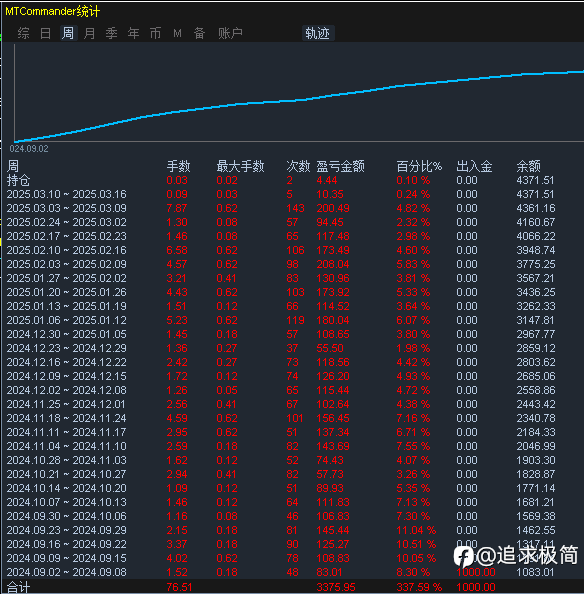Click the 出入金 column header
Image resolution: width=584 pixels, height=594 pixels.
(474, 166)
